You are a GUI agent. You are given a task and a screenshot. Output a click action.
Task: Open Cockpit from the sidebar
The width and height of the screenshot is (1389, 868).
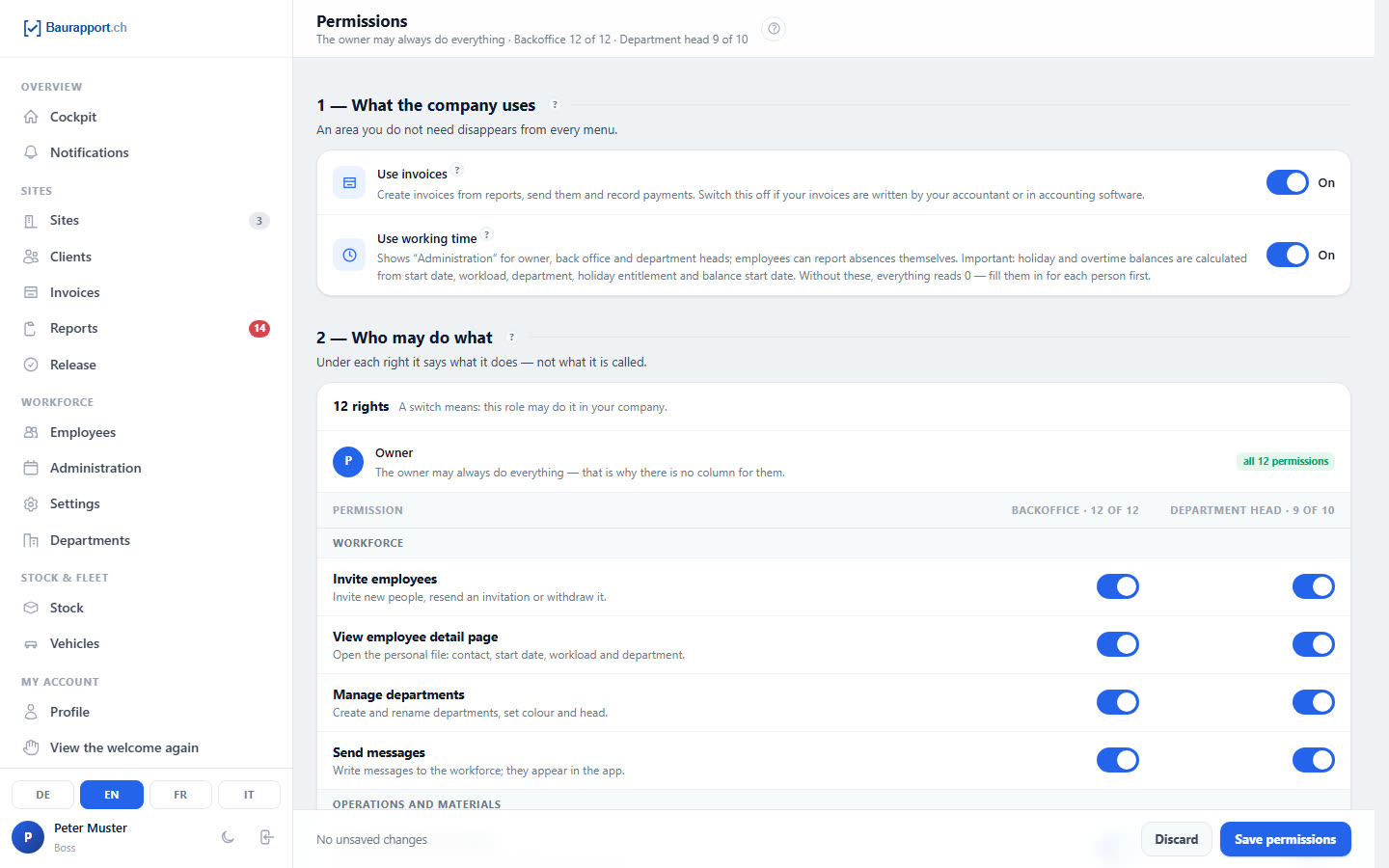pos(147,117)
